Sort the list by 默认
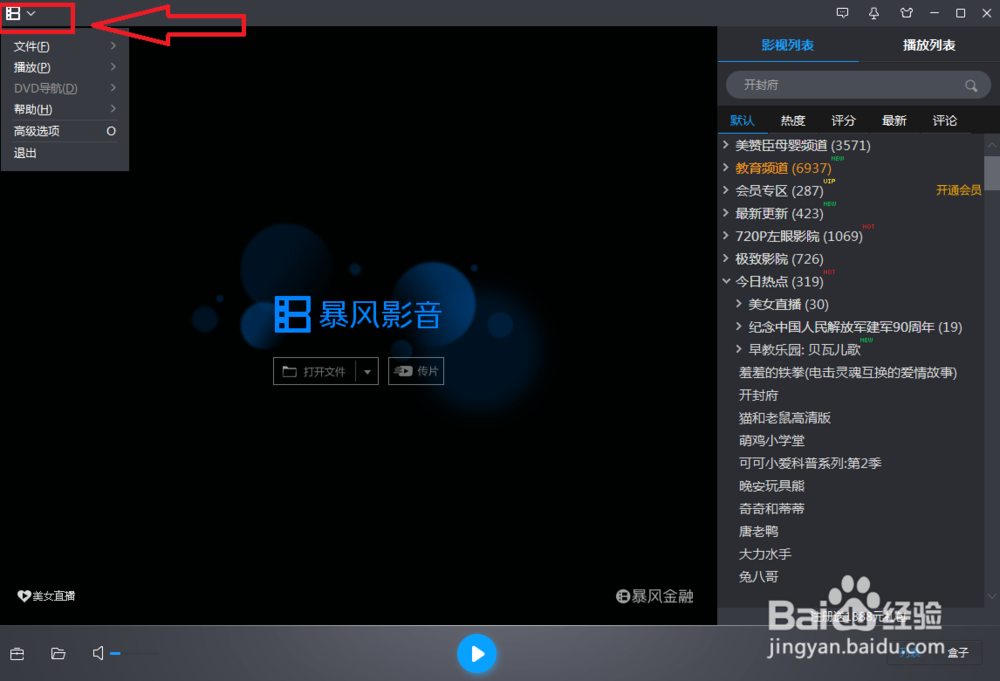1000x681 pixels. point(742,121)
